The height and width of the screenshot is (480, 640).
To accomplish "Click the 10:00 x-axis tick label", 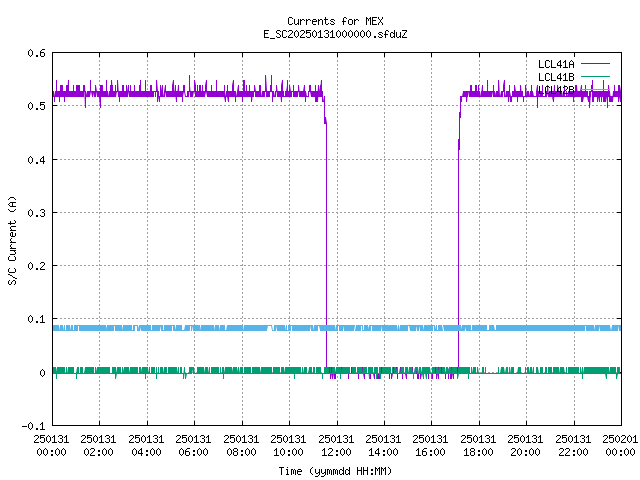I will coord(288,452).
